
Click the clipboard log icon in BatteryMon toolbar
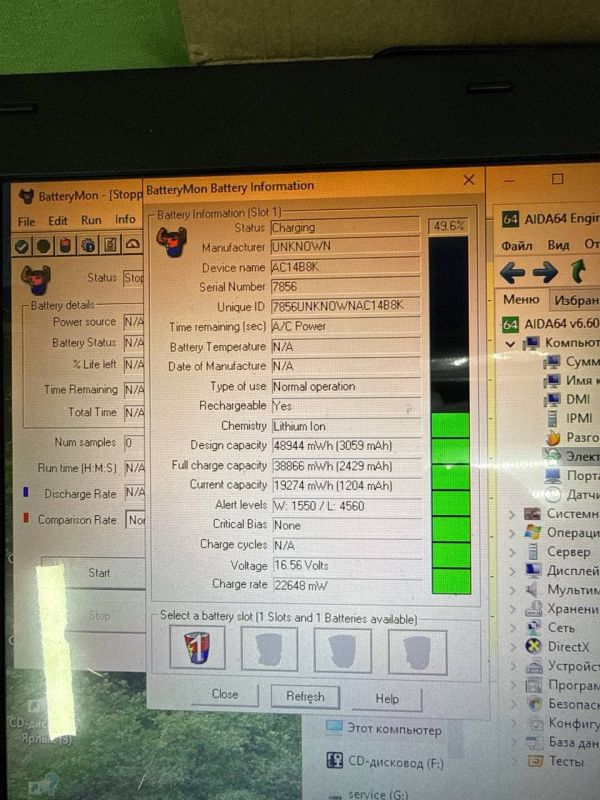point(111,245)
